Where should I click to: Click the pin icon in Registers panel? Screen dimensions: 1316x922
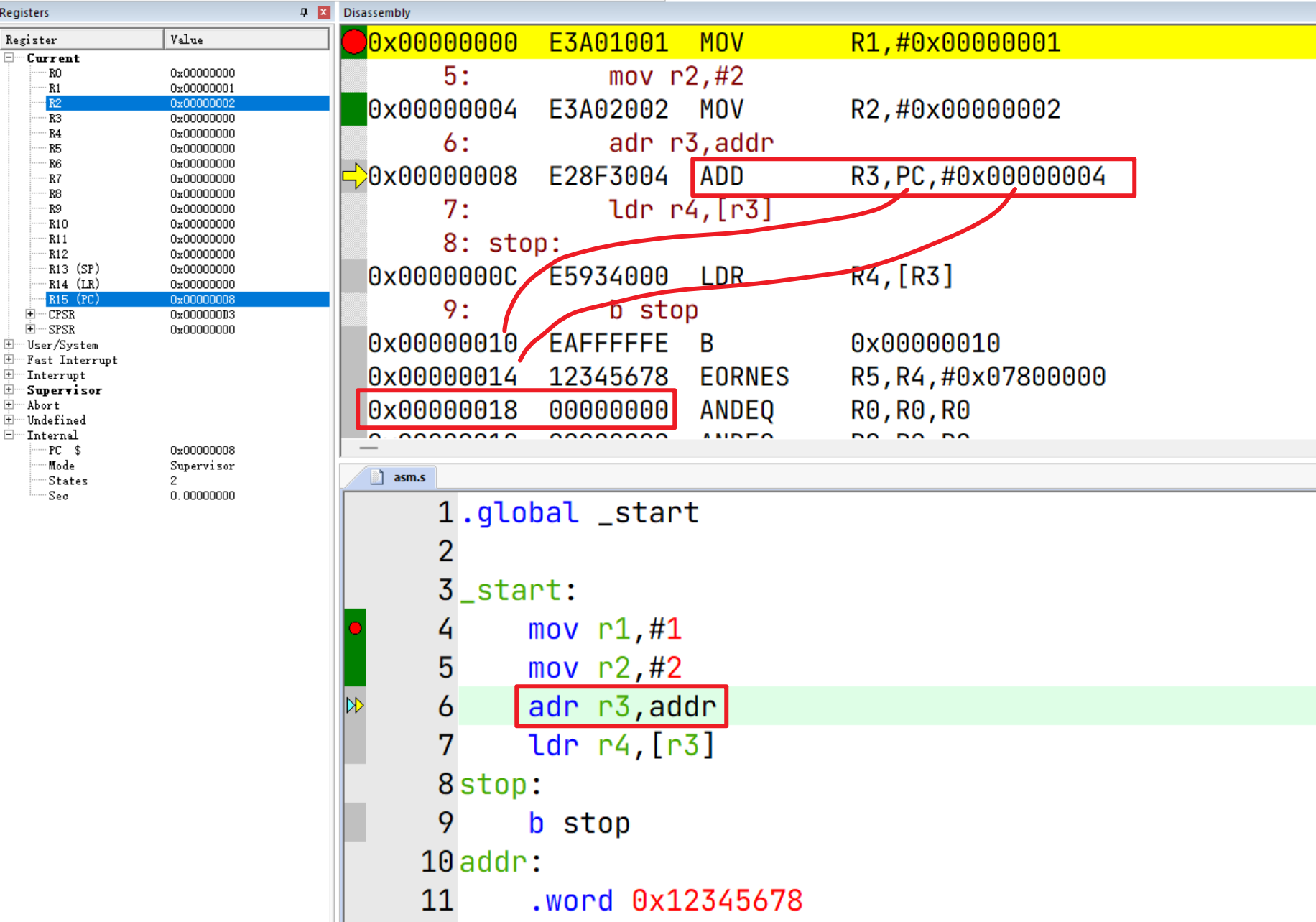[304, 12]
